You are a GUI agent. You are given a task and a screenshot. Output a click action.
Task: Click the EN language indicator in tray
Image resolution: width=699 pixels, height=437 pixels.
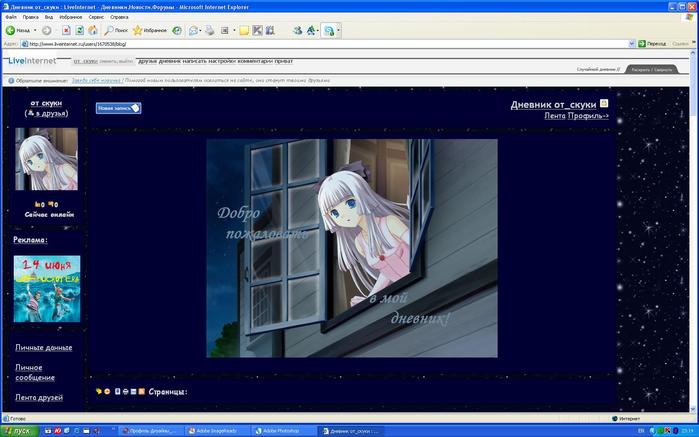pos(641,431)
